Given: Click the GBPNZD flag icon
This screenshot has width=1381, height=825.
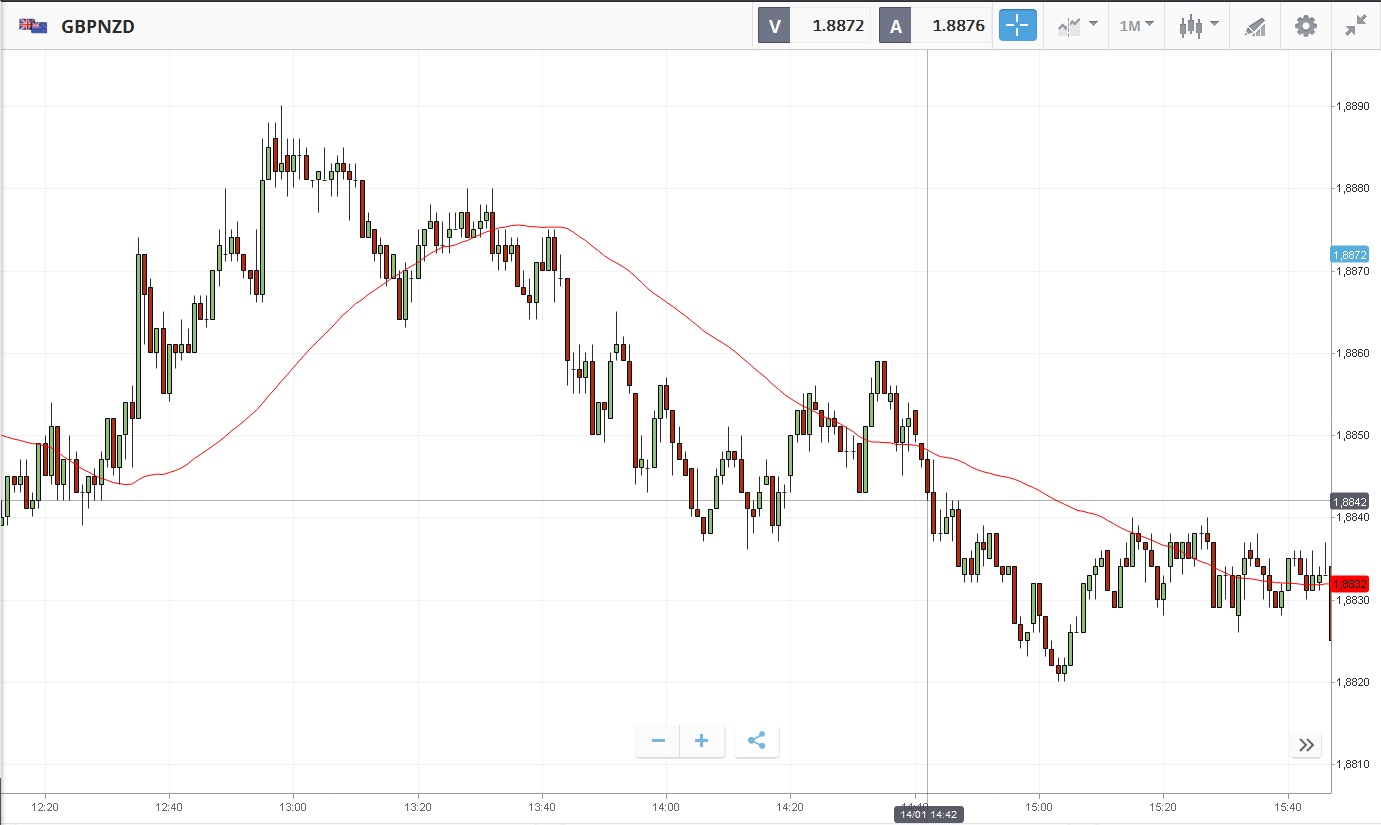Looking at the screenshot, I should tap(32, 26).
